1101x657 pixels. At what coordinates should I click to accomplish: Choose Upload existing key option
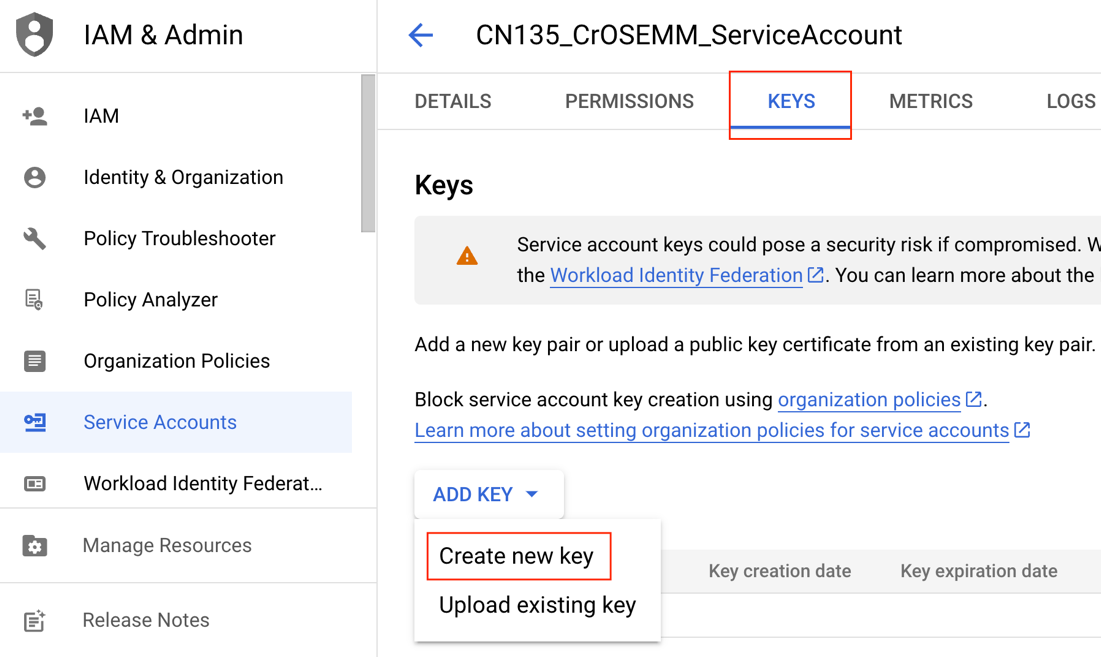point(537,605)
